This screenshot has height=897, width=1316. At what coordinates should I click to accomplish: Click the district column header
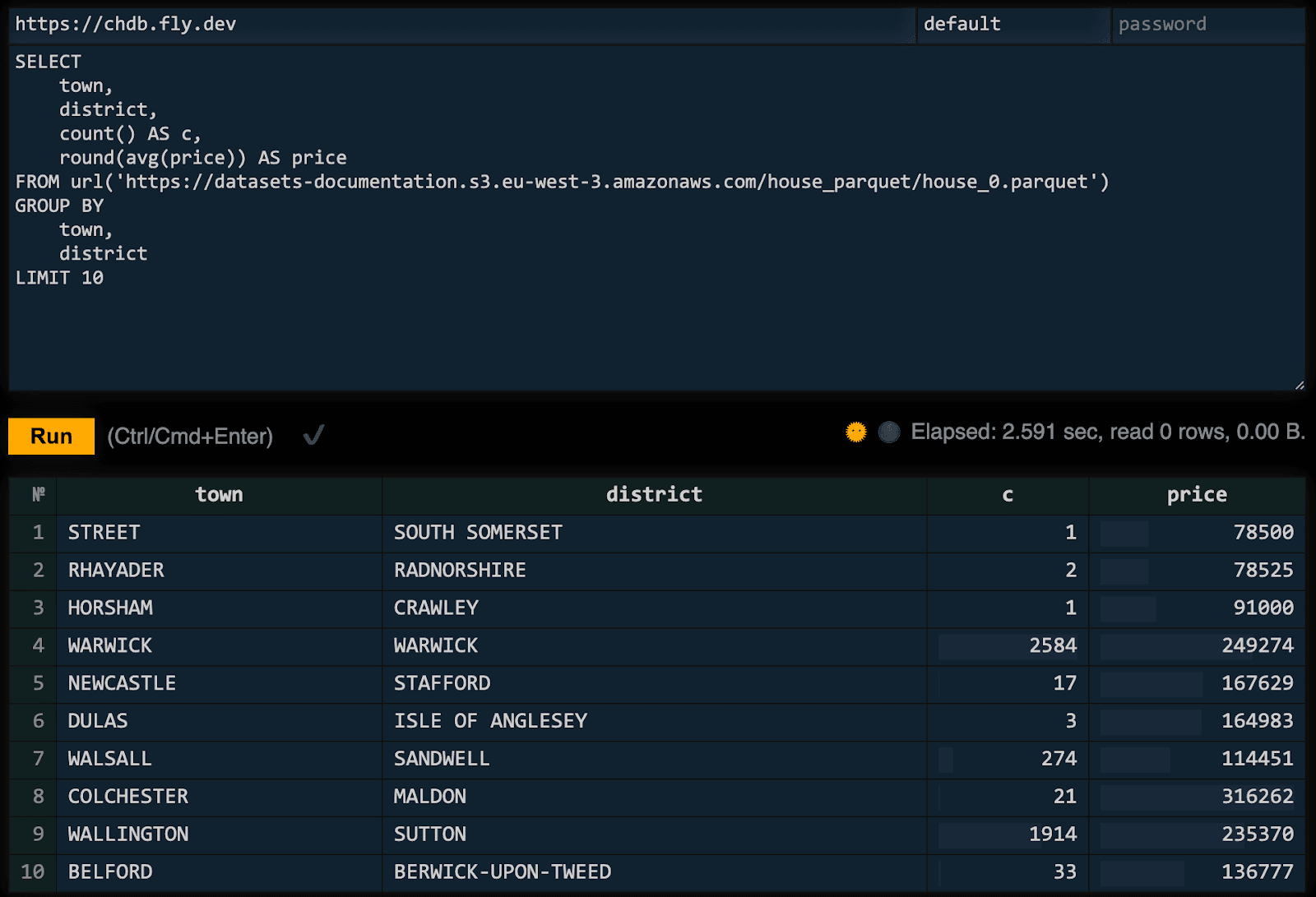tap(654, 494)
